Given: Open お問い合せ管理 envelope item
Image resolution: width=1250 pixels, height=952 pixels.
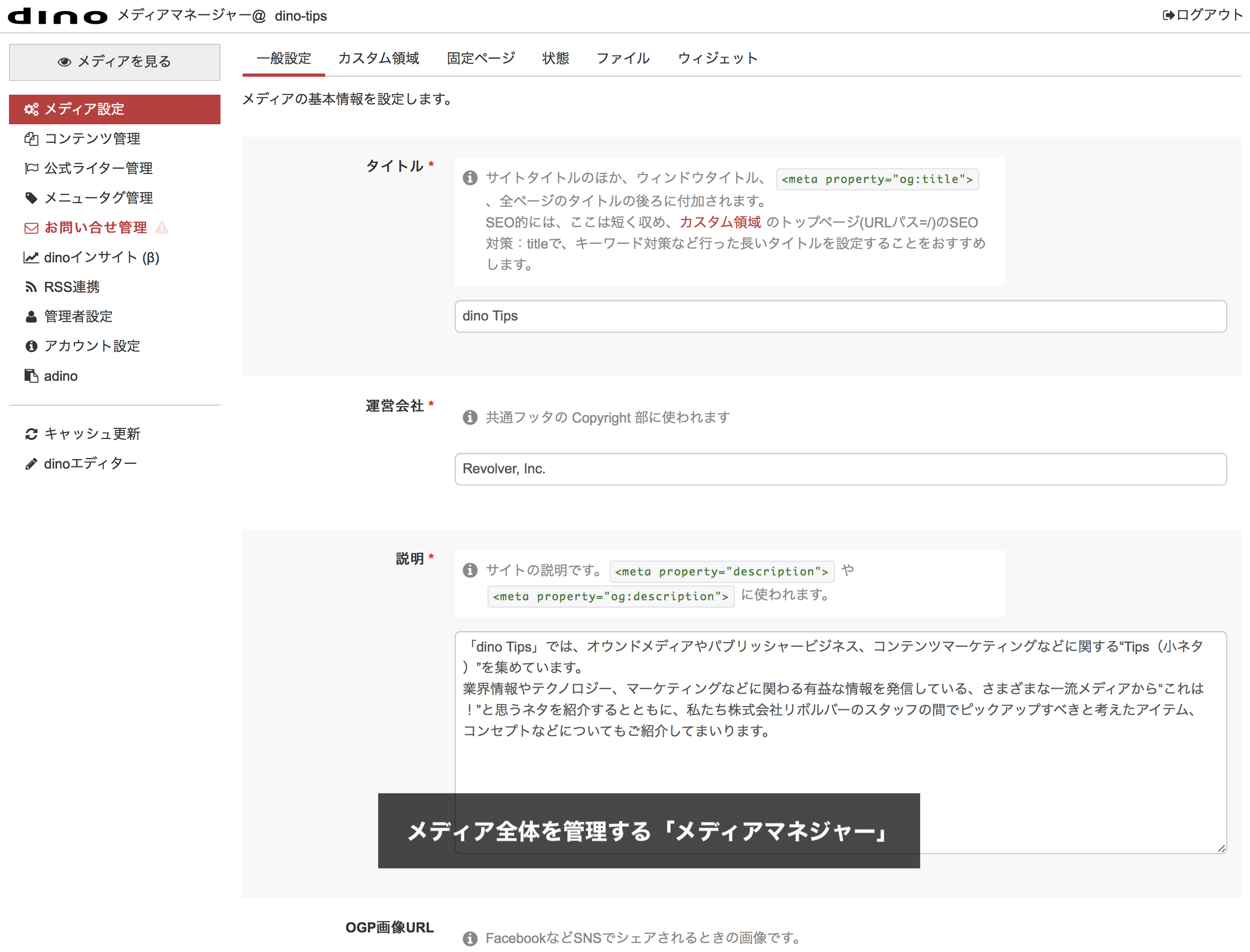Looking at the screenshot, I should point(95,227).
